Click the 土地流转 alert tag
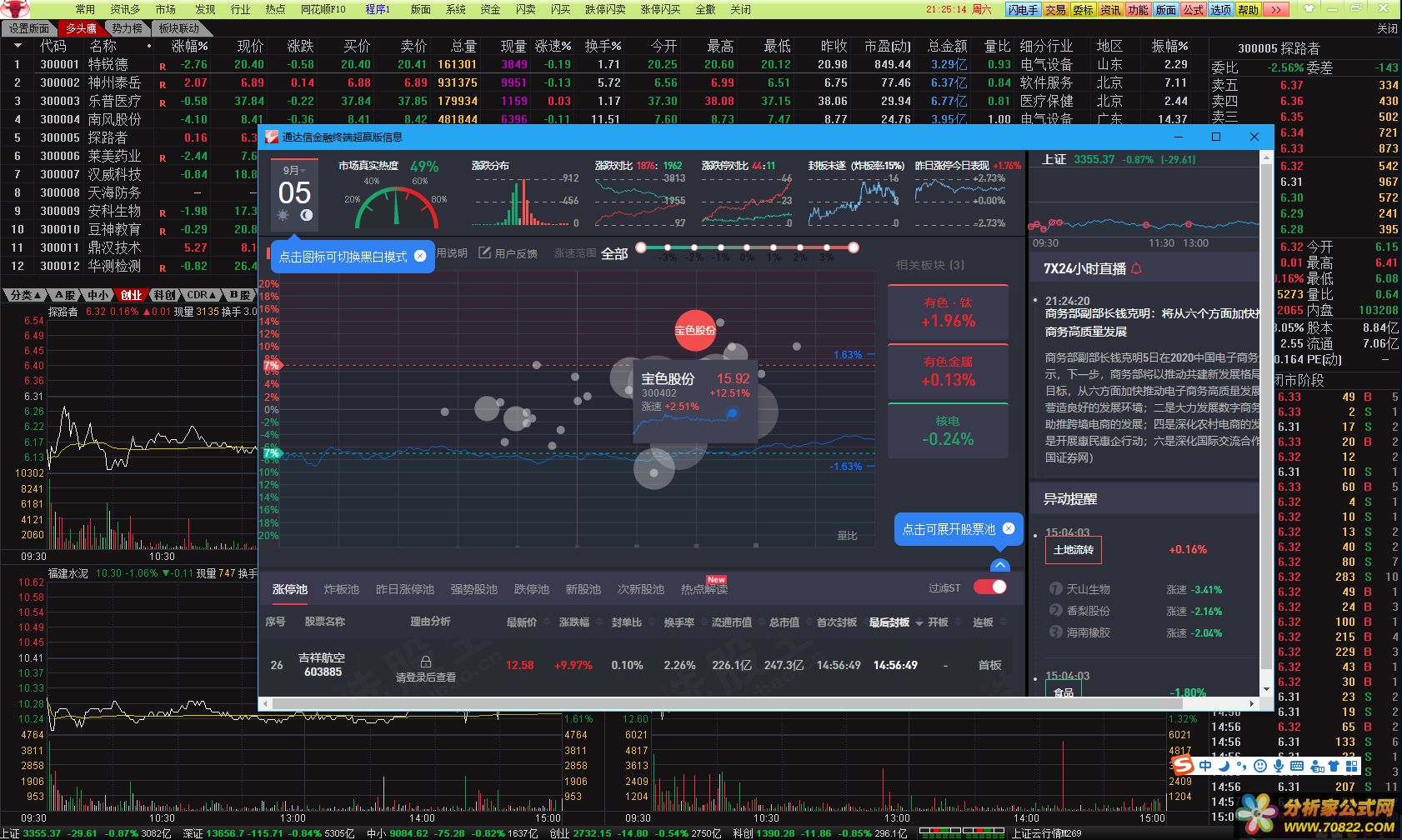 [x=1073, y=550]
